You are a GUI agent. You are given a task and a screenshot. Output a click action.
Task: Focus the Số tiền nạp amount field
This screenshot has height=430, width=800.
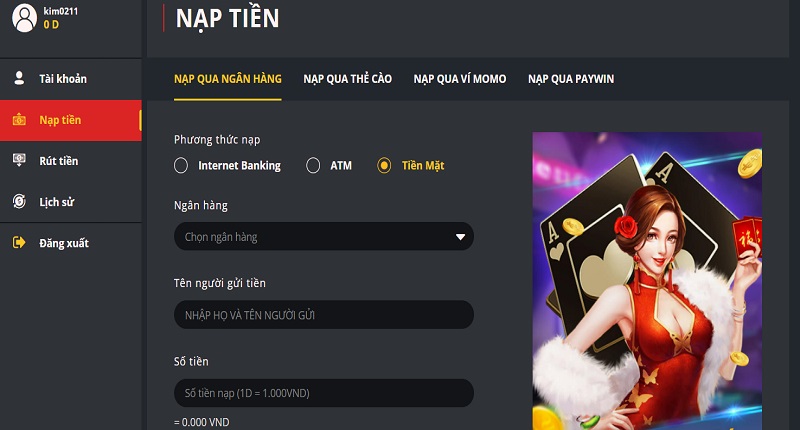pyautogui.click(x=323, y=393)
